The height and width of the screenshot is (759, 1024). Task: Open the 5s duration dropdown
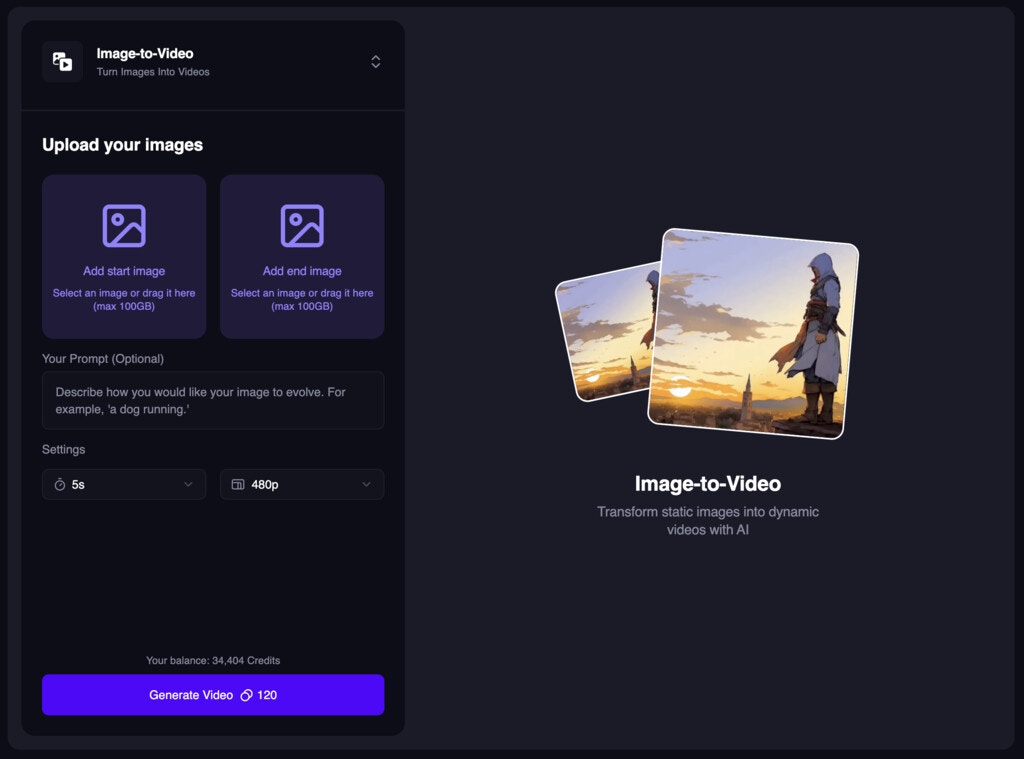point(123,484)
